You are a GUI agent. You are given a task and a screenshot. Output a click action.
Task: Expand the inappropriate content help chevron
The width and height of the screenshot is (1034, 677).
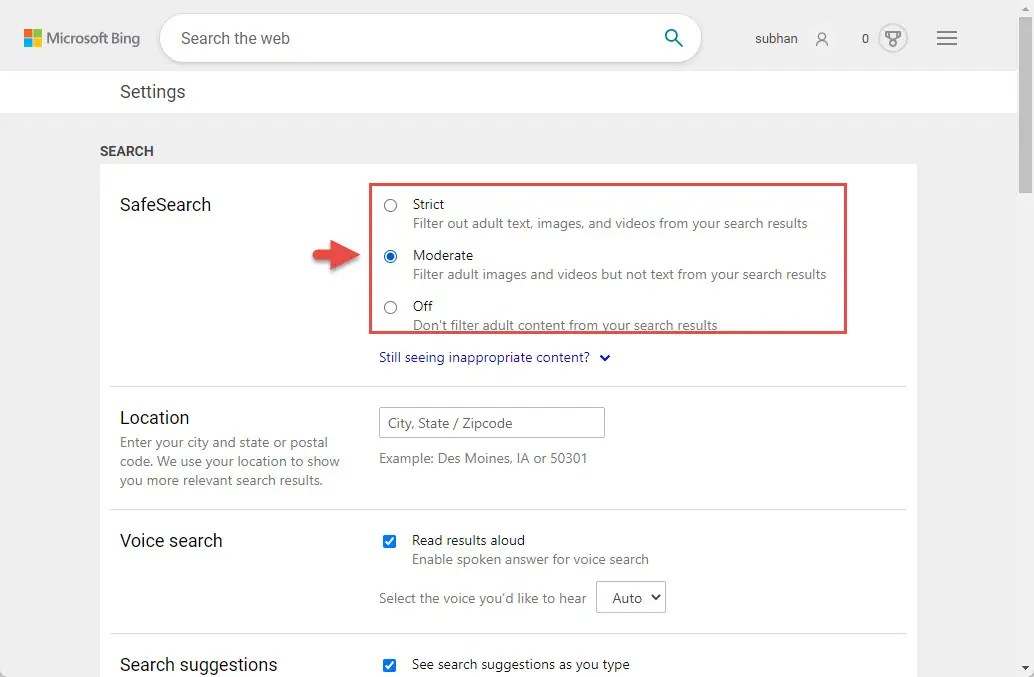point(604,357)
